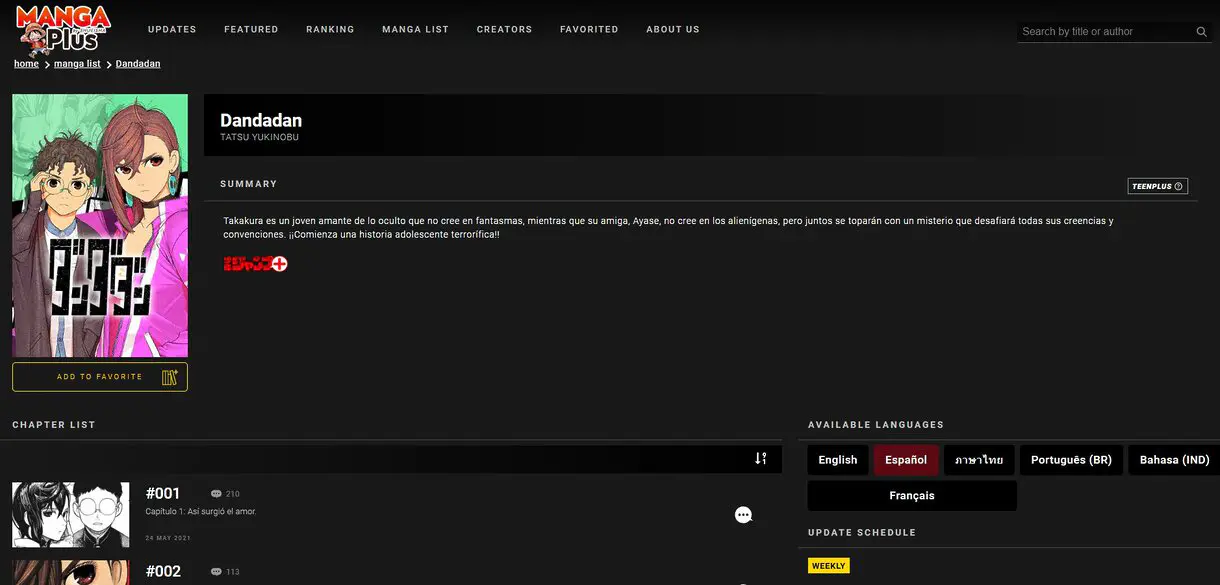This screenshot has width=1220, height=585.
Task: Select Español language
Action: tap(906, 460)
